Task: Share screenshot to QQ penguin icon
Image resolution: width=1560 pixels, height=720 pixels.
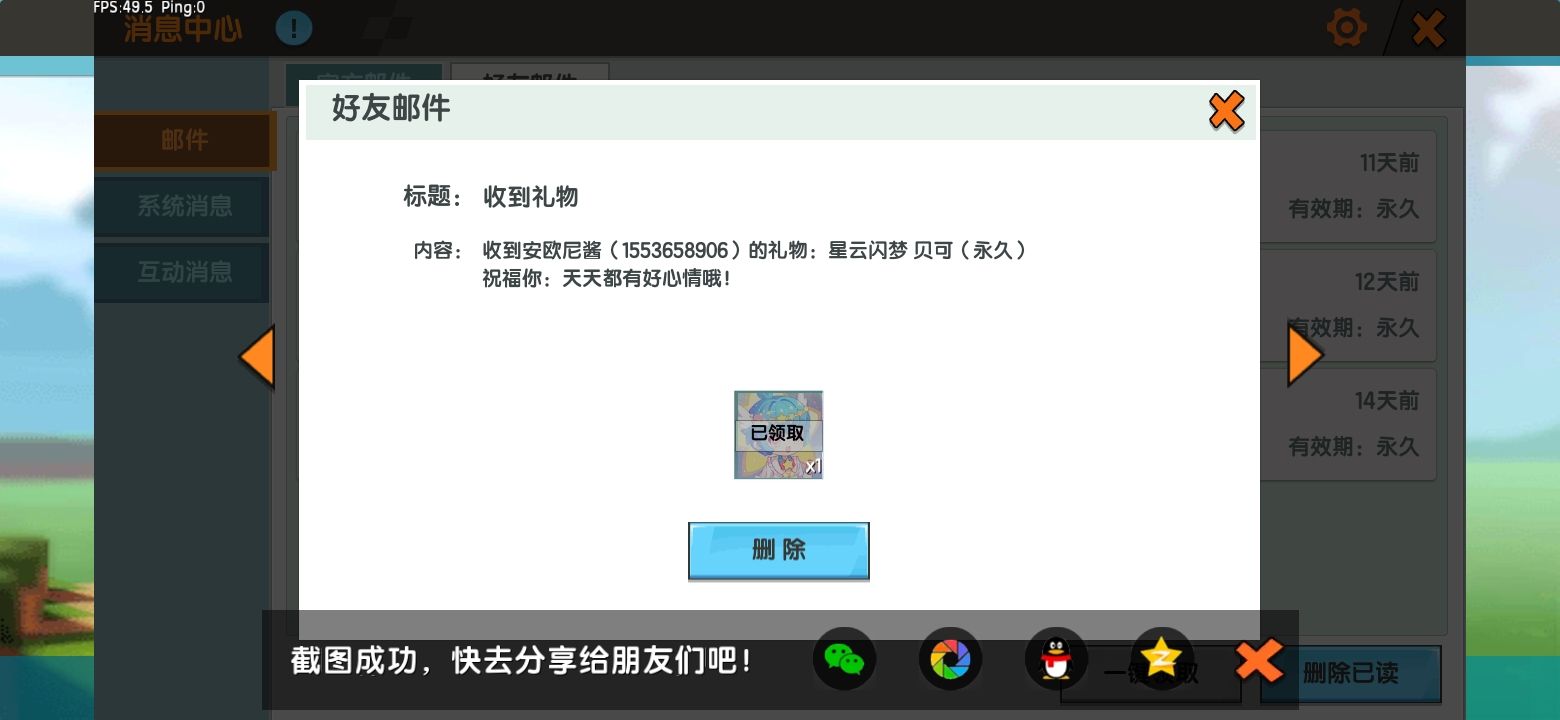Action: point(1056,659)
